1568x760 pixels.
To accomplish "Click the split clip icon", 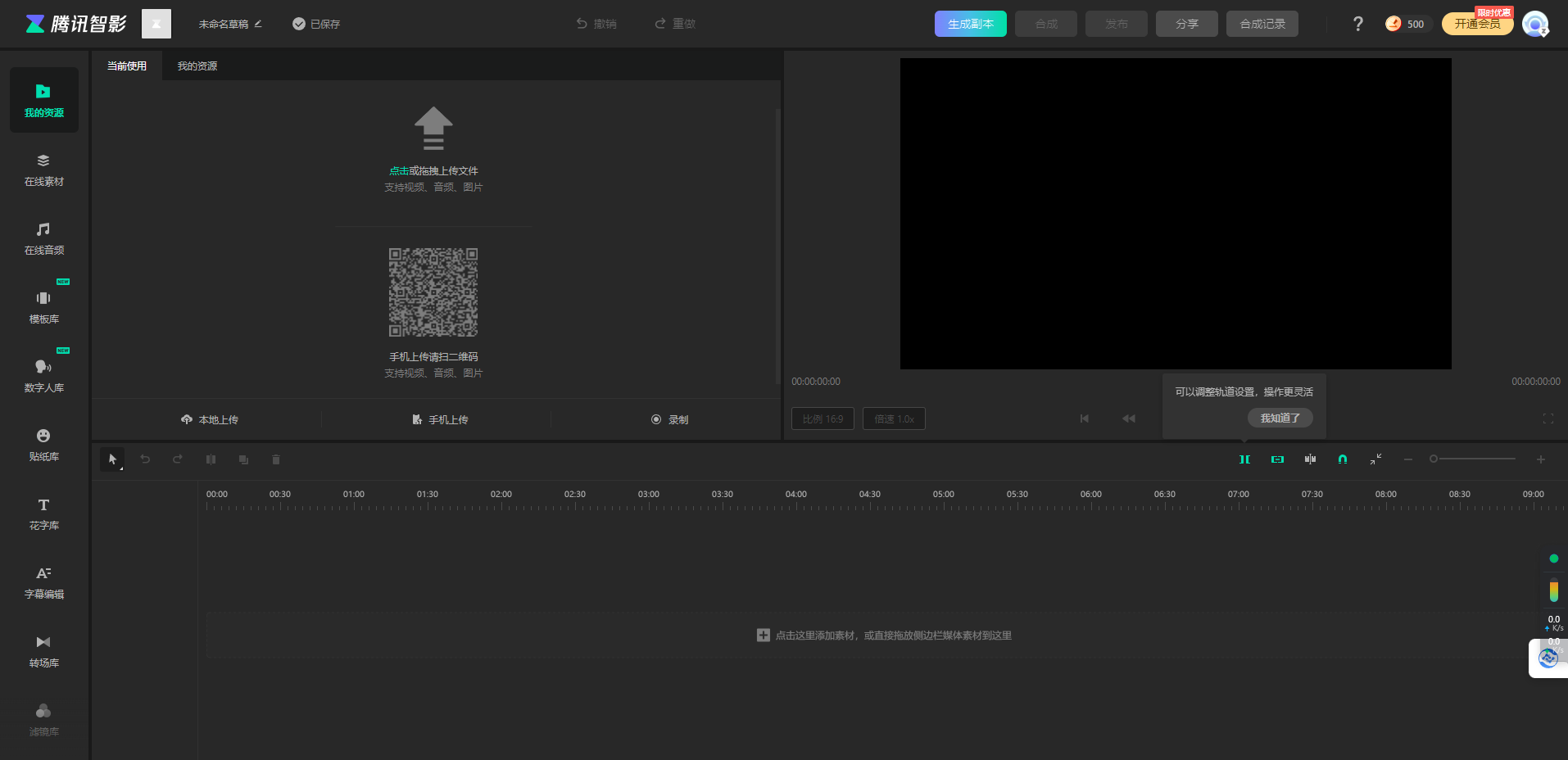I will (211, 459).
